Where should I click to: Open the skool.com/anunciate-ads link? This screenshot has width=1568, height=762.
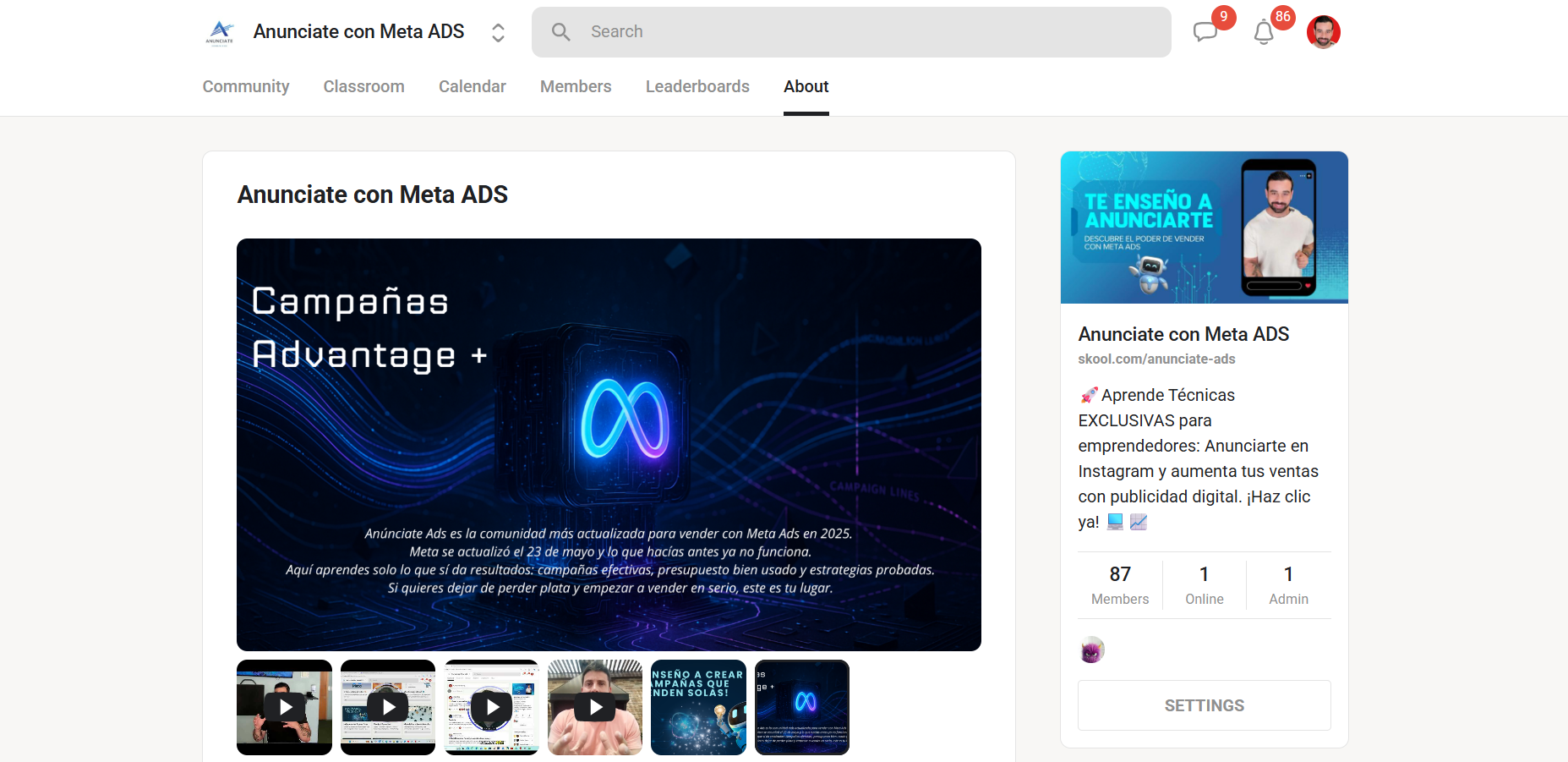point(1156,359)
